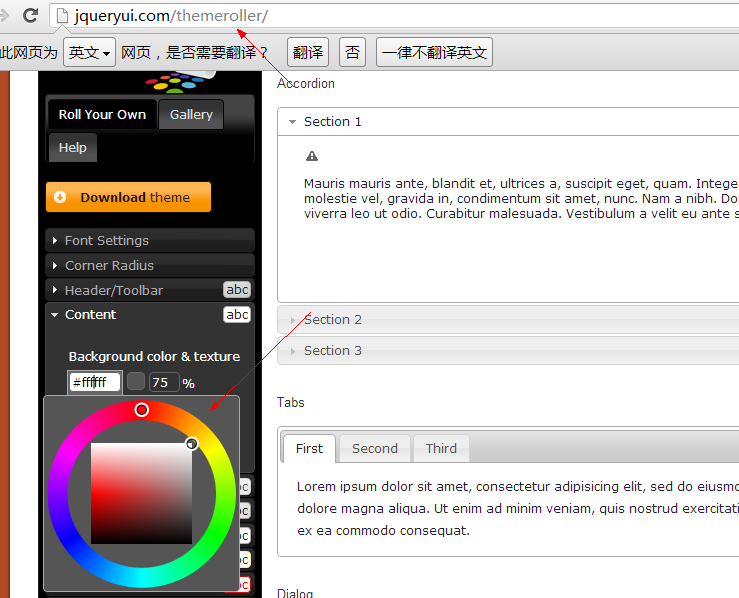Select the Third tab
739x598 pixels.
(441, 448)
